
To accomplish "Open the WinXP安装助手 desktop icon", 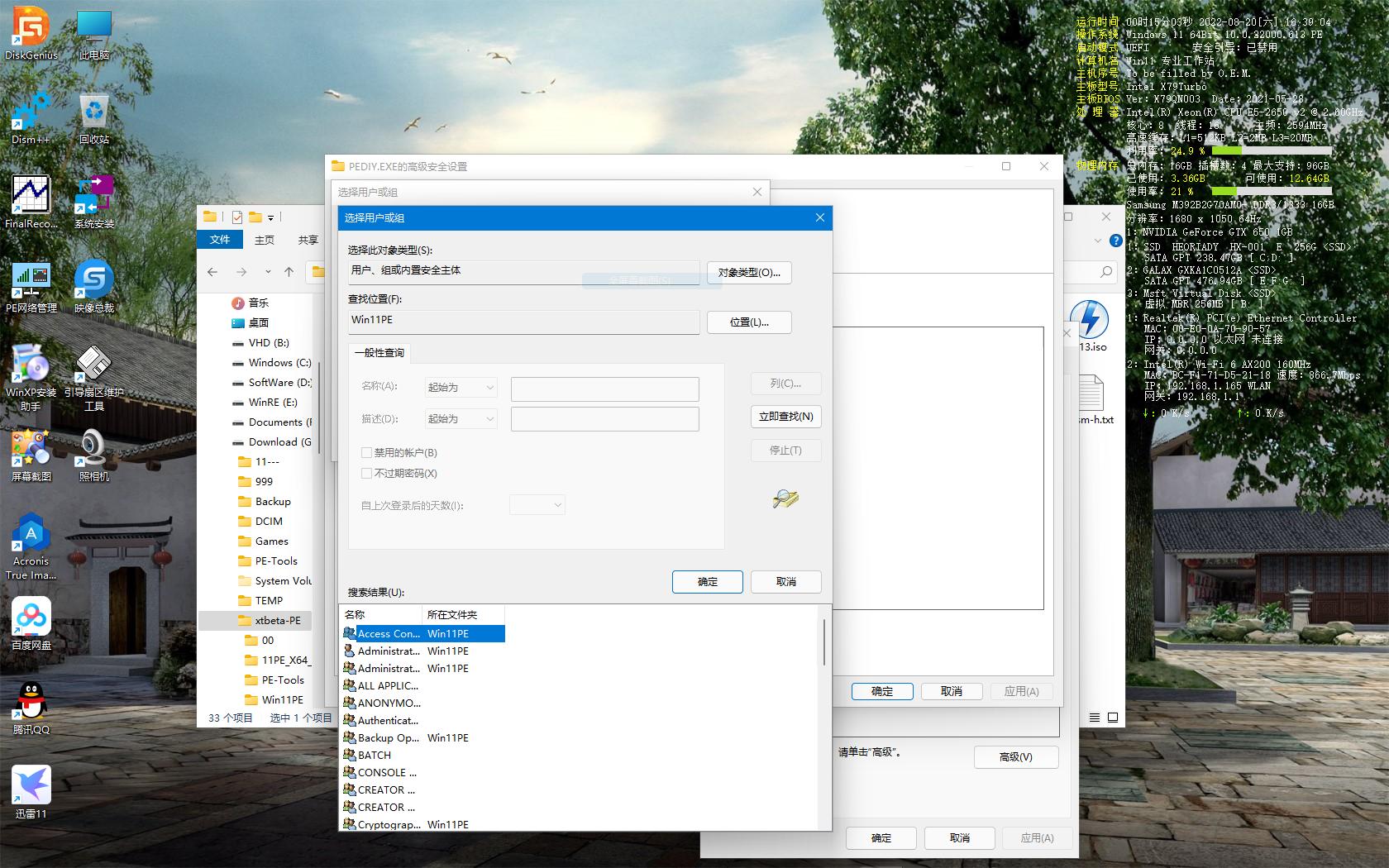I will click(31, 377).
